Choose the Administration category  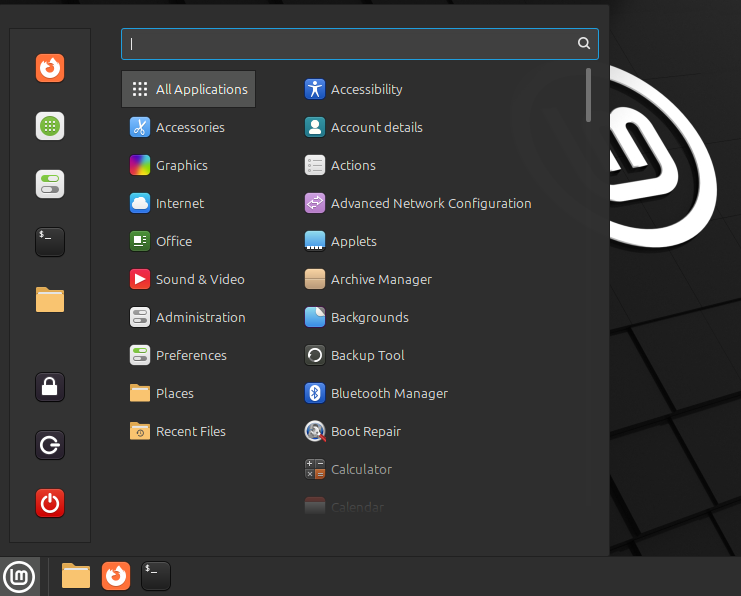tap(200, 317)
